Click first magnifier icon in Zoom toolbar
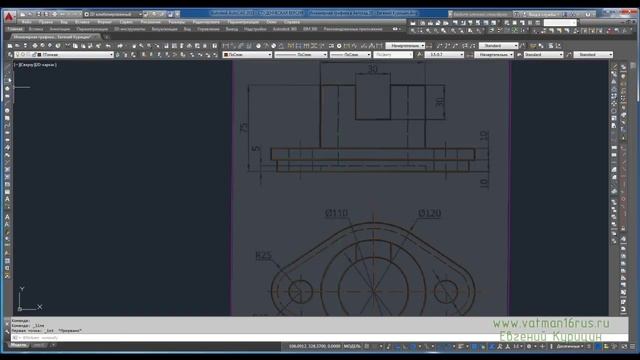This screenshot has width=640, height=360. click(x=413, y=31)
